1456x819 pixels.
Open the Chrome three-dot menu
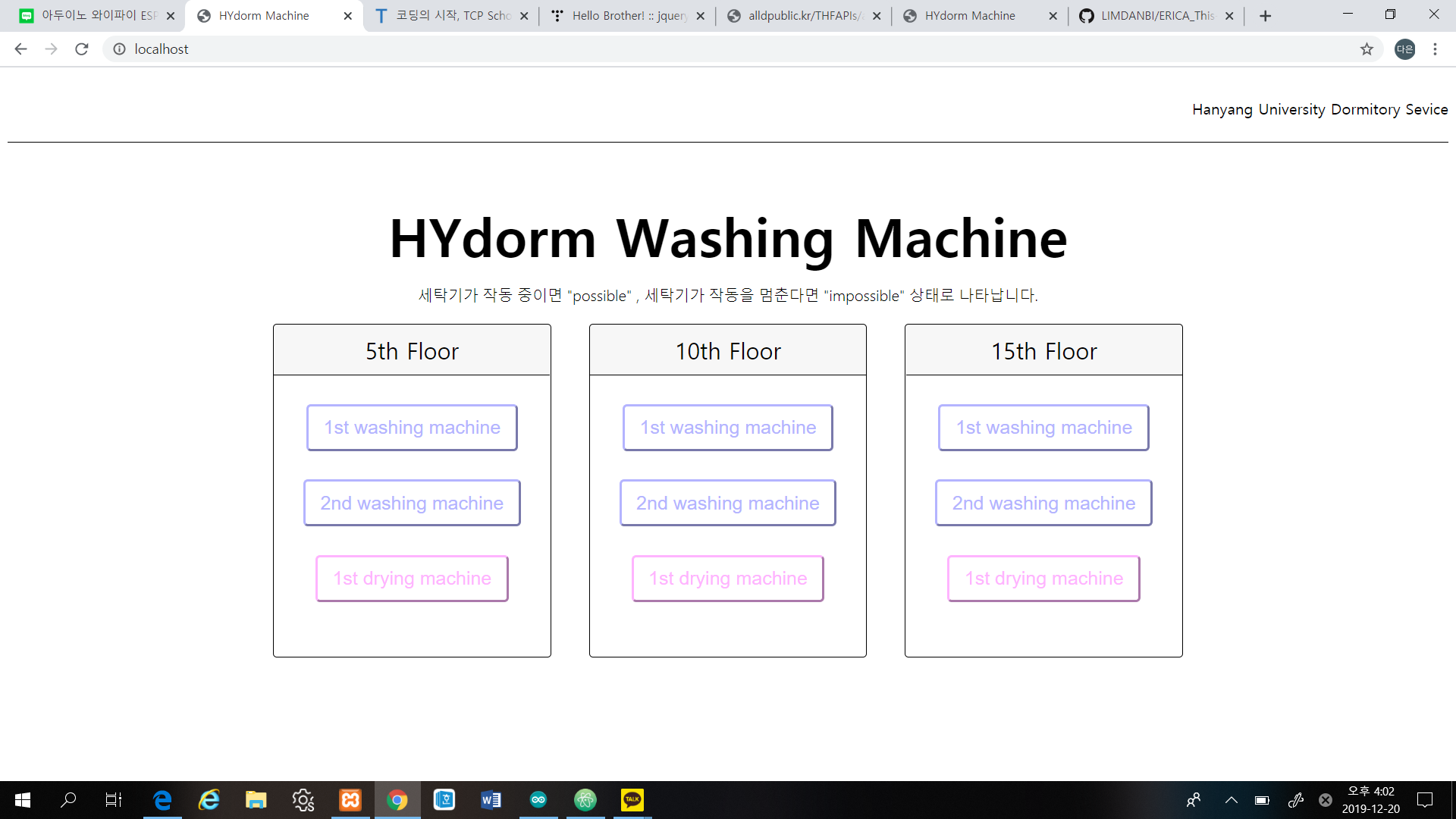1435,49
